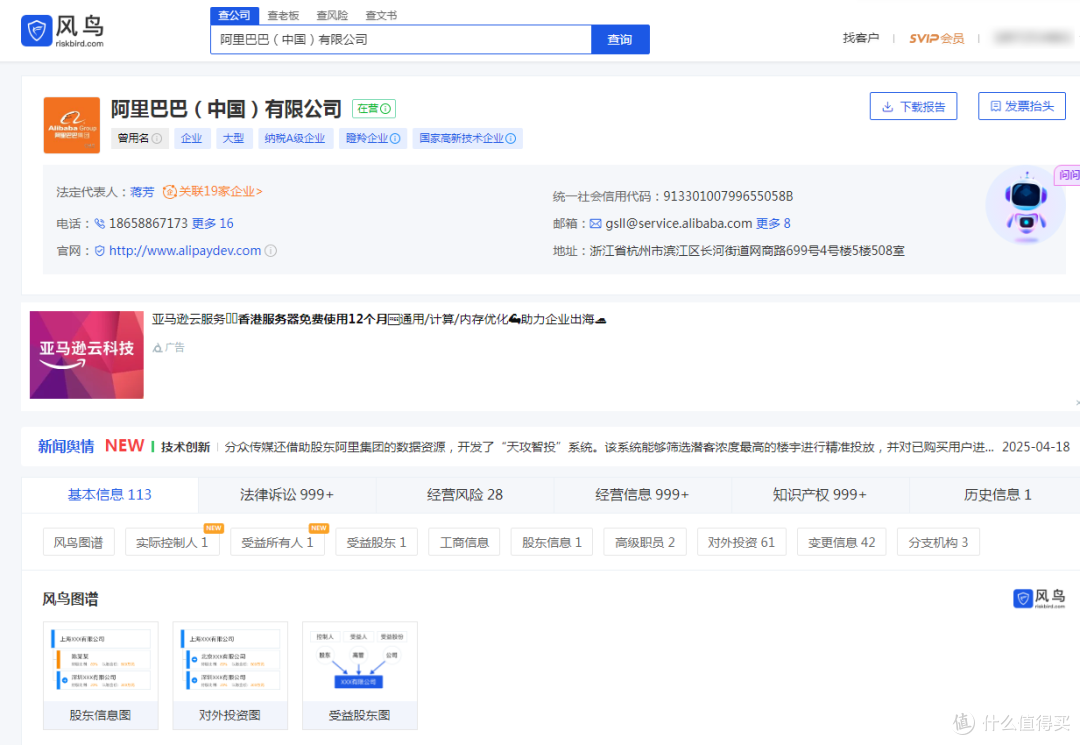Click the 关联19家企业 icon
This screenshot has height=745, width=1080.
[x=169, y=191]
